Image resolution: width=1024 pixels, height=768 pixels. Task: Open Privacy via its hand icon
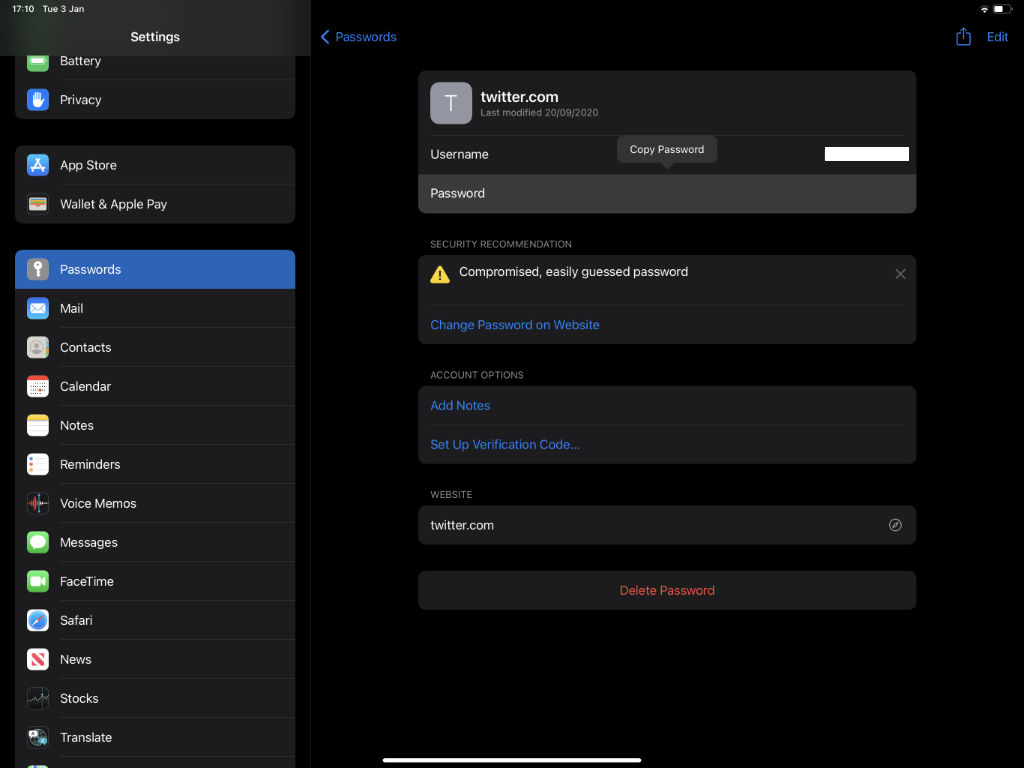(x=38, y=100)
